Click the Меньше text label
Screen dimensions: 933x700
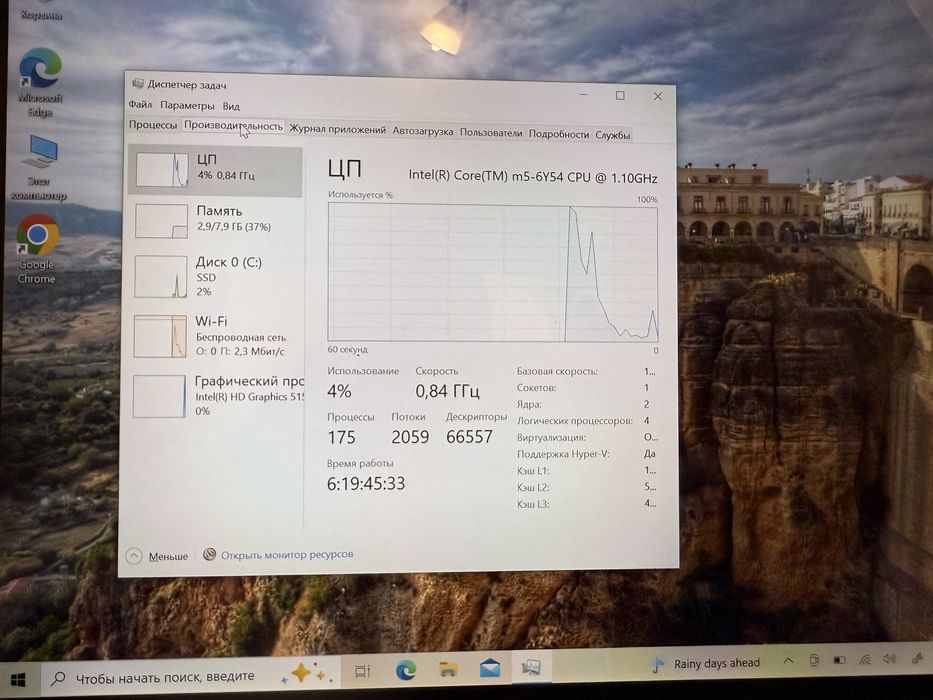168,557
